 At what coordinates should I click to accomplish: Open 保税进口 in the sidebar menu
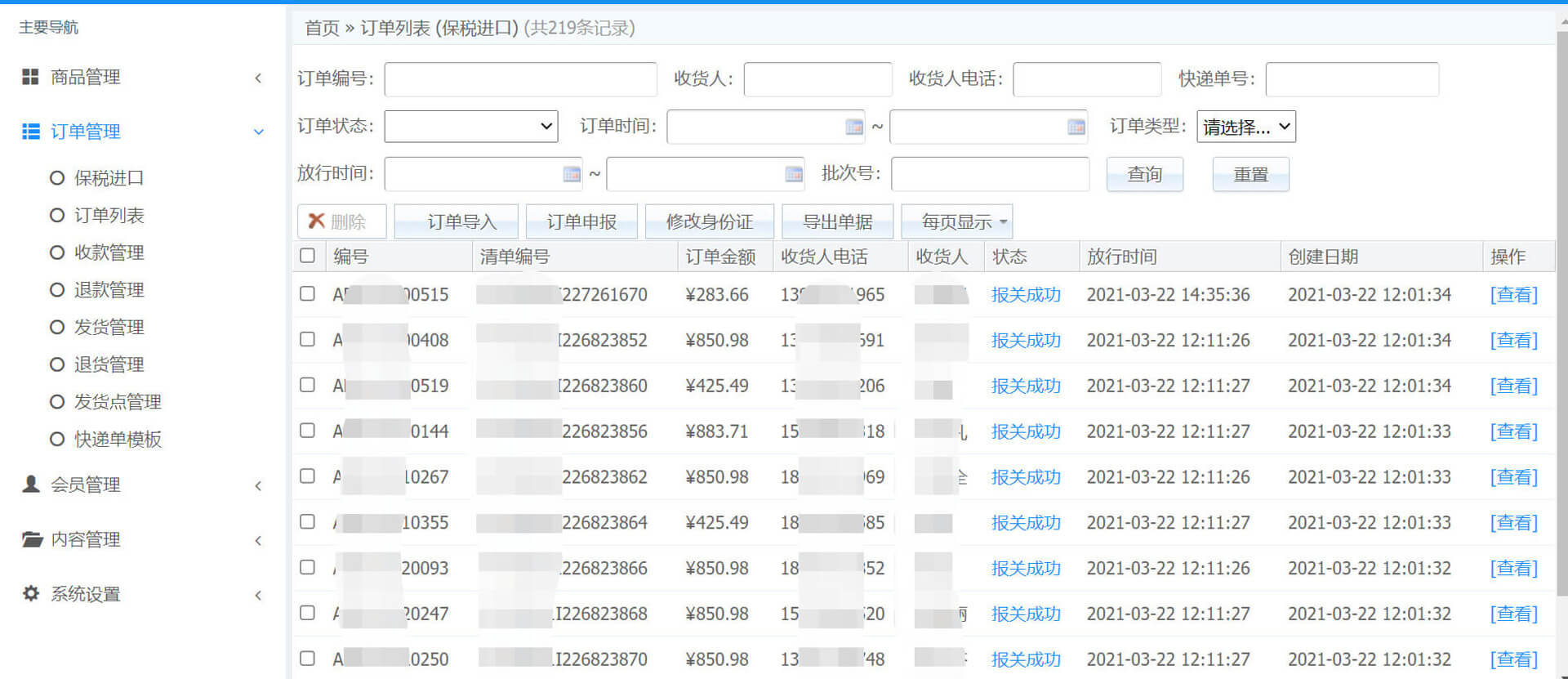point(109,178)
